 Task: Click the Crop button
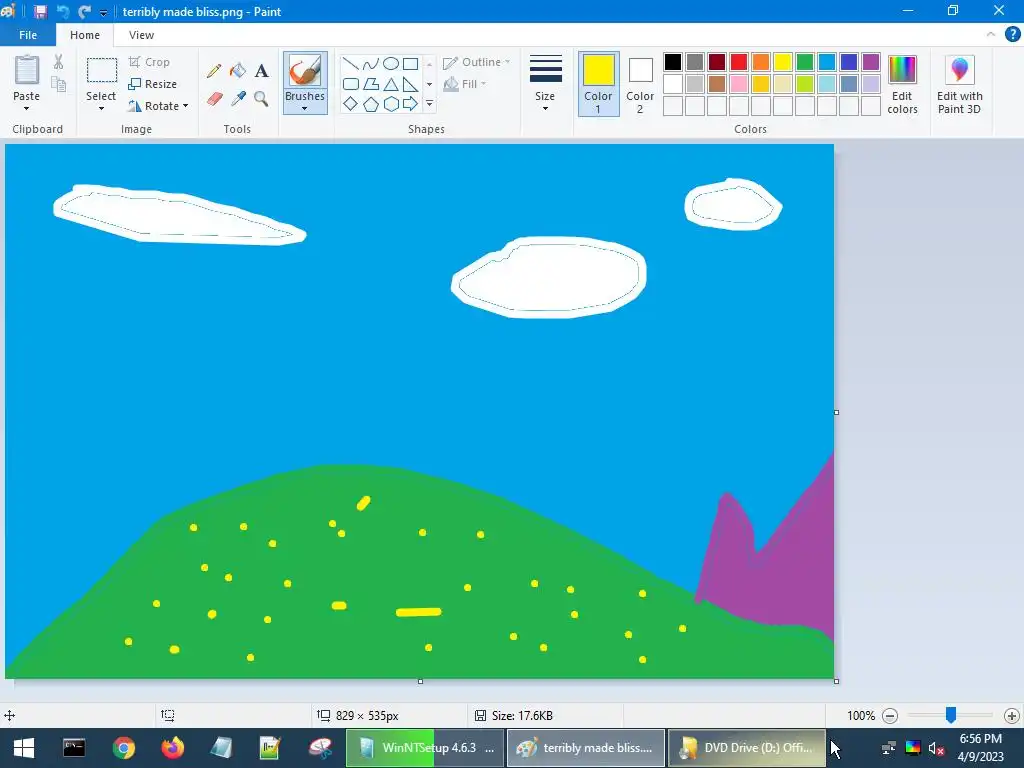[150, 62]
